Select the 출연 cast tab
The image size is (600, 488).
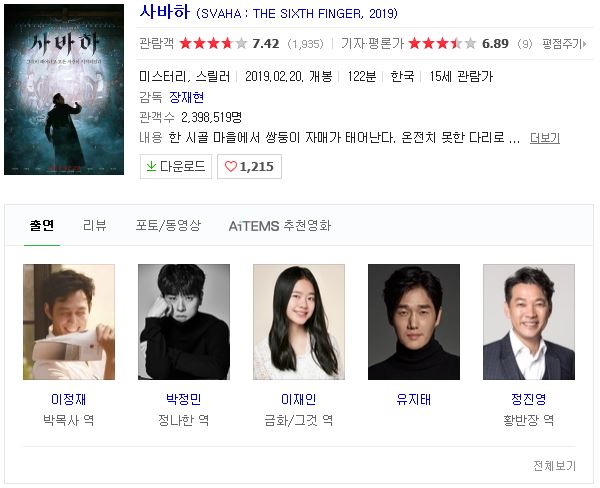[x=42, y=225]
